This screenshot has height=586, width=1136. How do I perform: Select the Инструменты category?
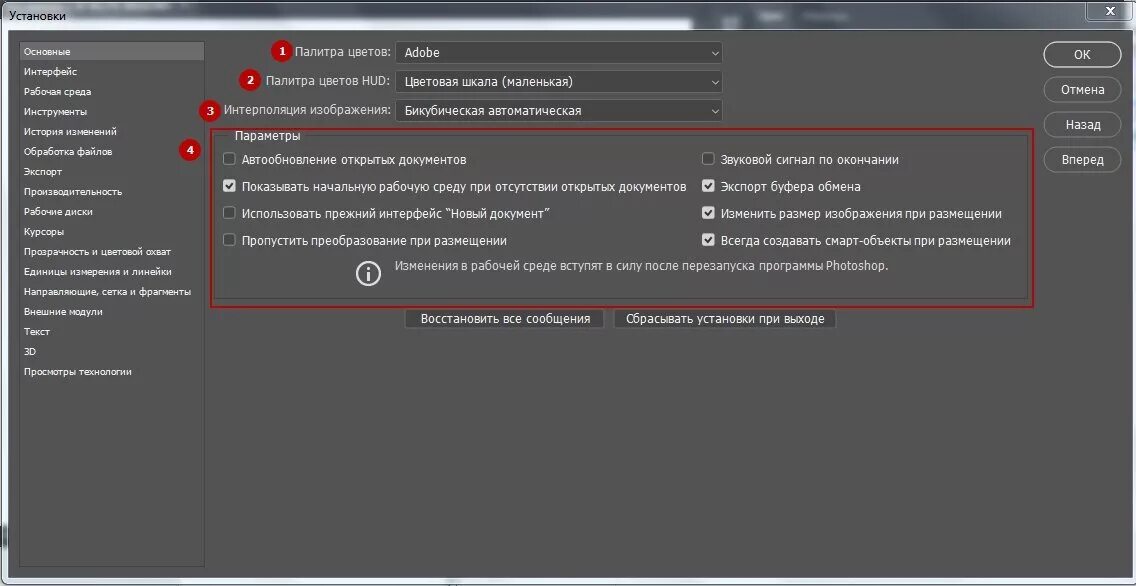click(x=112, y=112)
